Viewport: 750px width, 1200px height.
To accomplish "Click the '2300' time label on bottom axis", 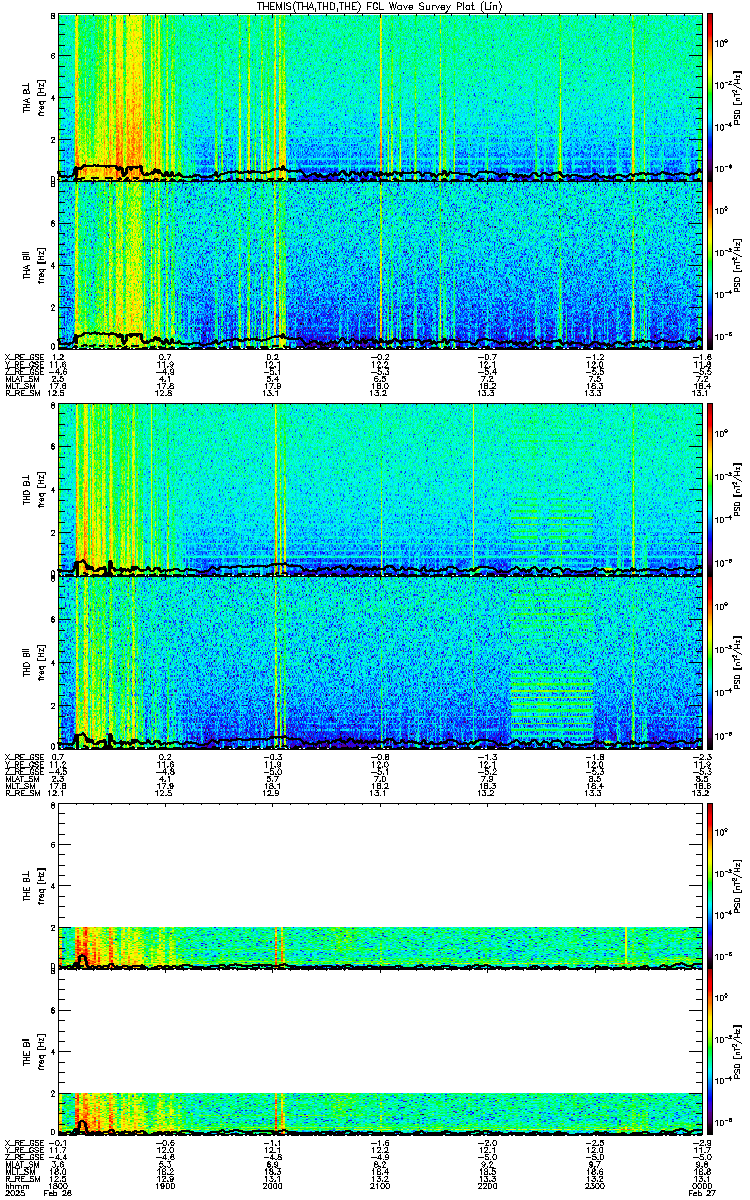I will [x=594, y=1185].
